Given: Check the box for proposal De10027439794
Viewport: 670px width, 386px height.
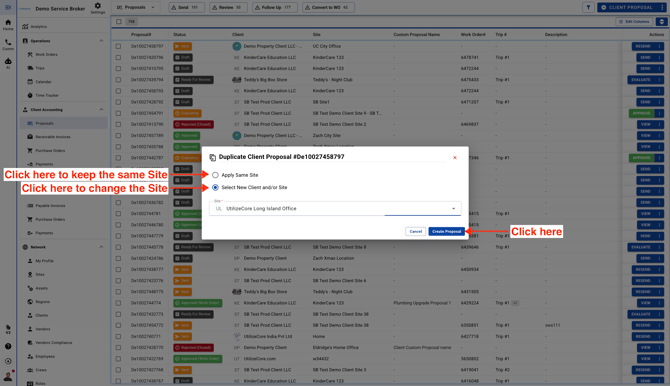Looking at the screenshot, I should tap(118, 80).
